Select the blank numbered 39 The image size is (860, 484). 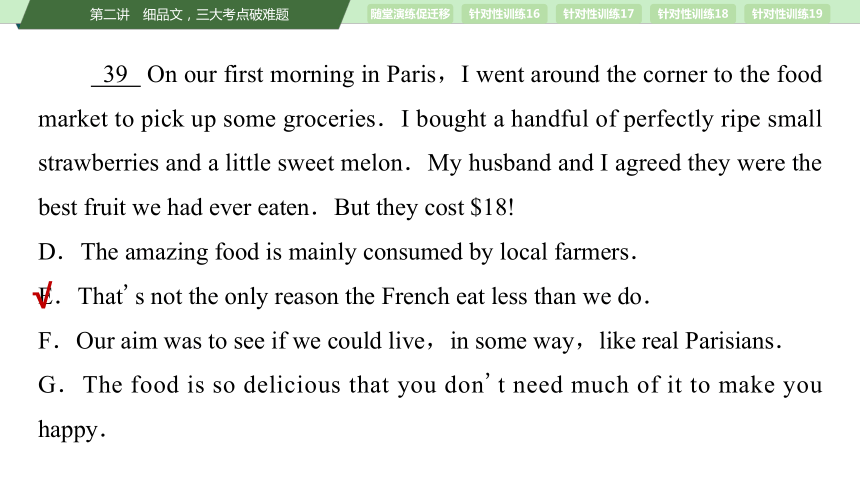[116, 75]
